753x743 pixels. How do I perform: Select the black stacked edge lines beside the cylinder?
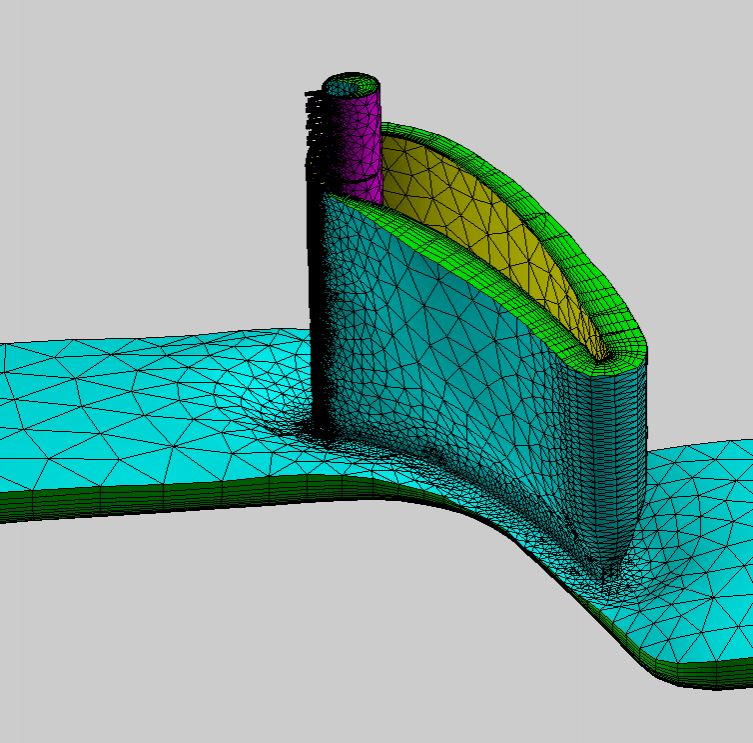tap(318, 130)
